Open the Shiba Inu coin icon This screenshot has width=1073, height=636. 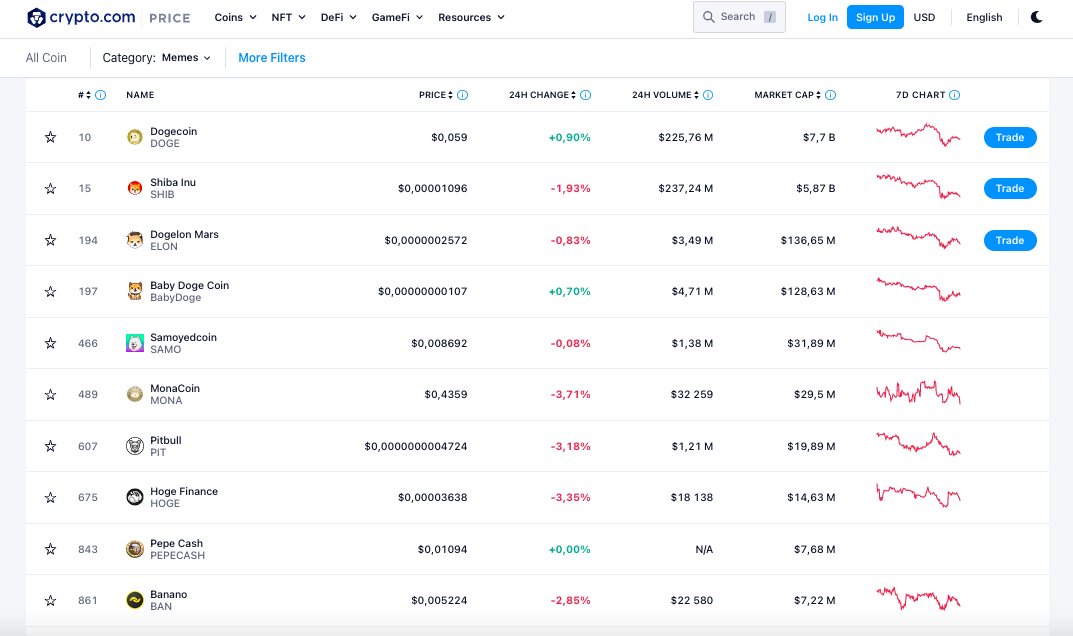point(135,188)
